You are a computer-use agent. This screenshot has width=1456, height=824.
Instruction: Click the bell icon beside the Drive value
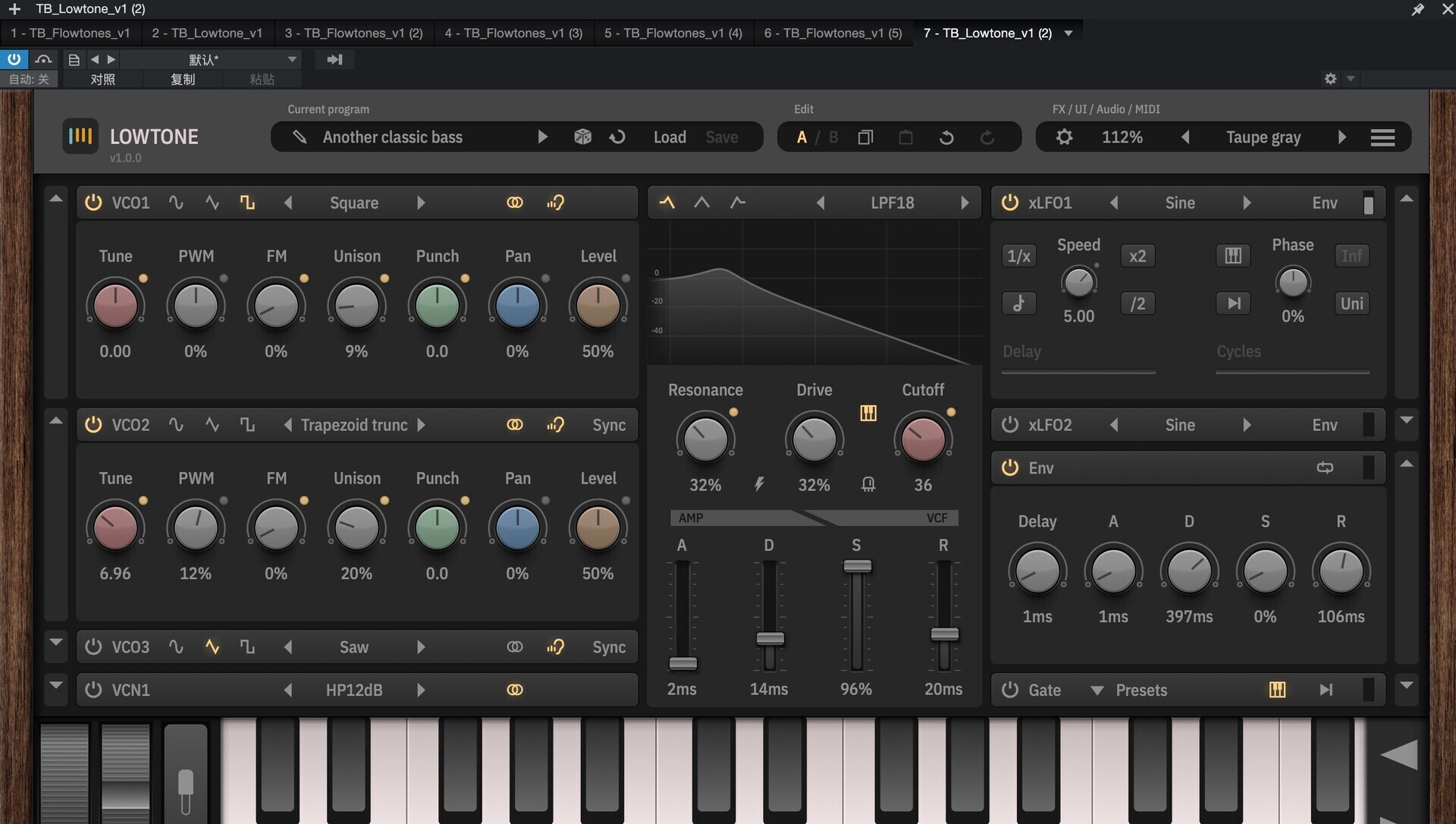pyautogui.click(x=868, y=484)
